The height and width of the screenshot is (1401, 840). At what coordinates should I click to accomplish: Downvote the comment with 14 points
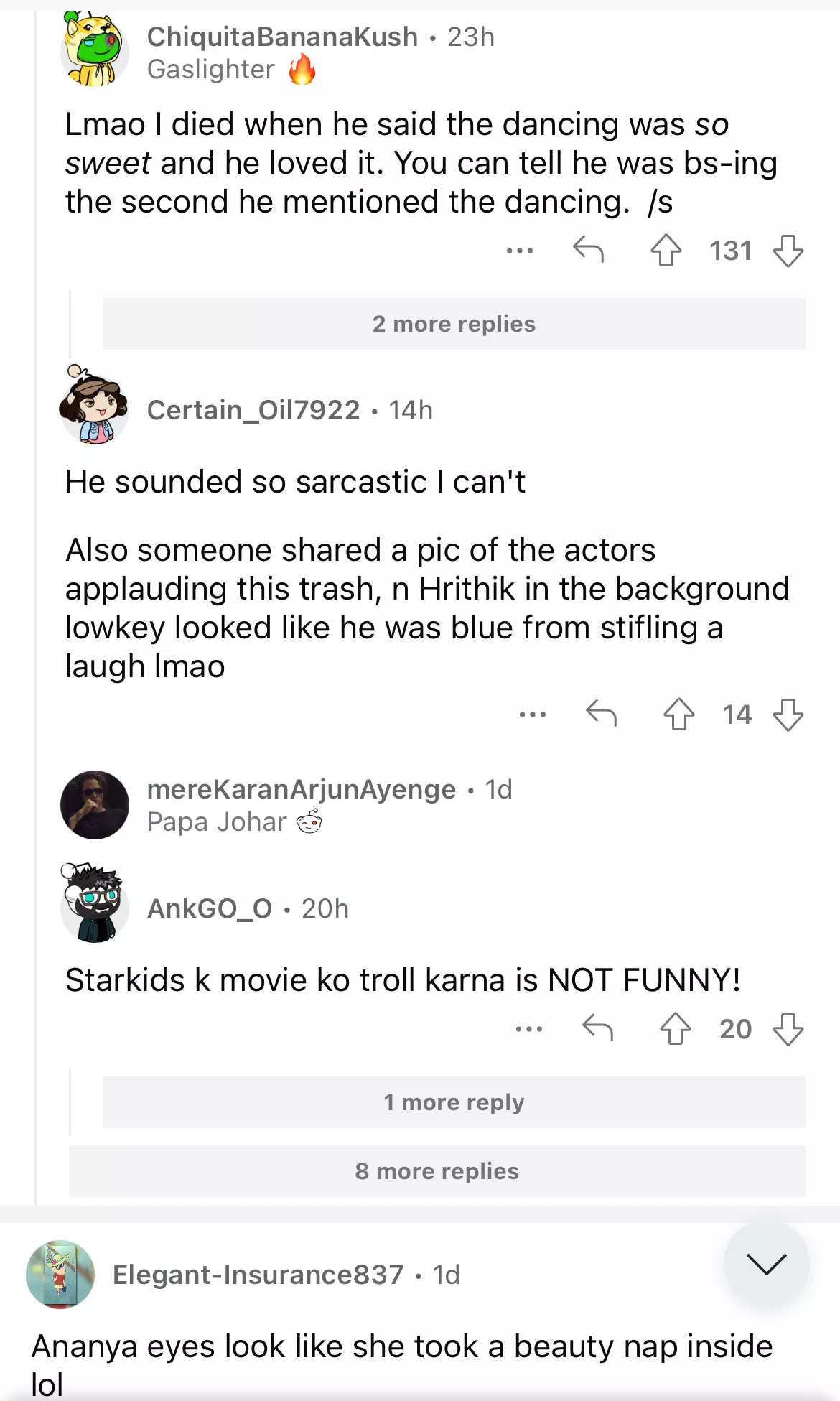[x=788, y=715]
